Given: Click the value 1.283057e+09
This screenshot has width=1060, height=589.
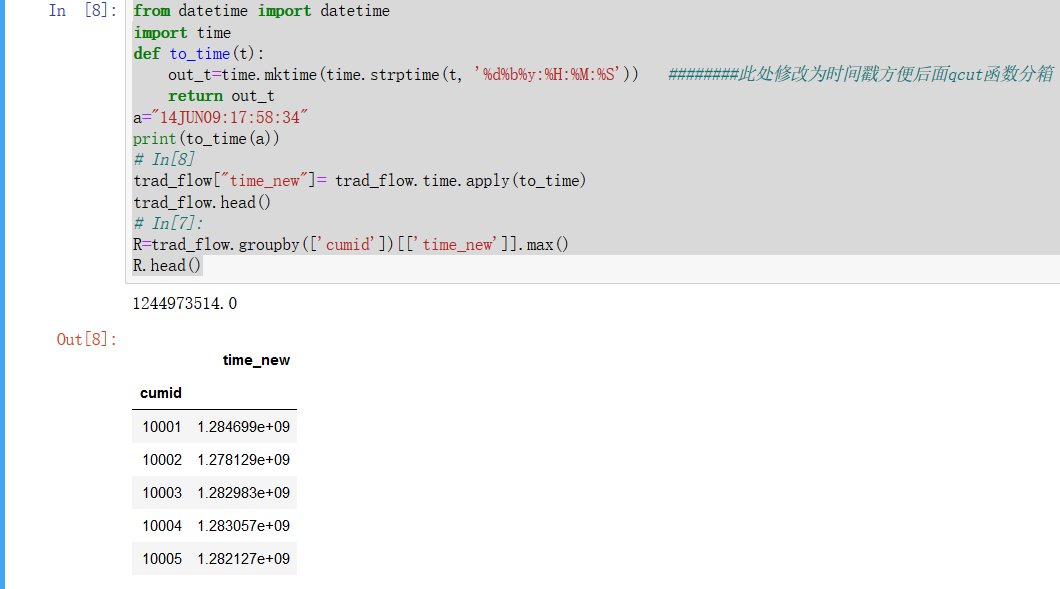Looking at the screenshot, I should coord(243,525).
